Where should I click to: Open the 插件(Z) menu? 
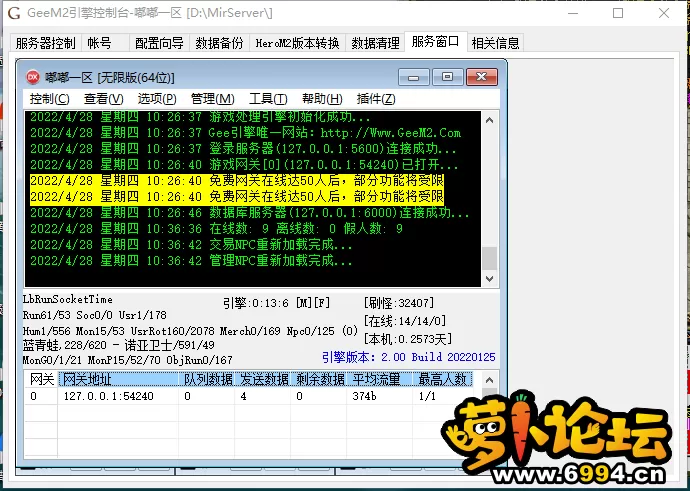376,99
